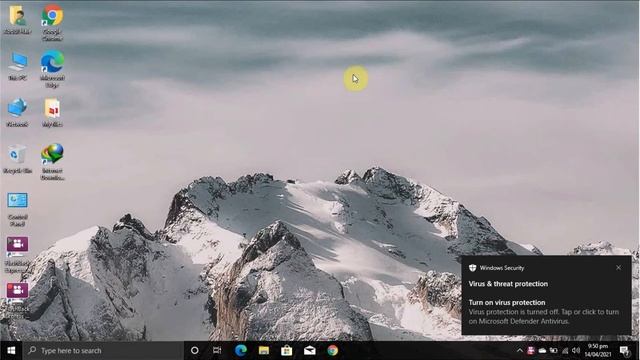Launch Google Chrome from the desktop
This screenshot has width=640, height=360.
pyautogui.click(x=52, y=22)
